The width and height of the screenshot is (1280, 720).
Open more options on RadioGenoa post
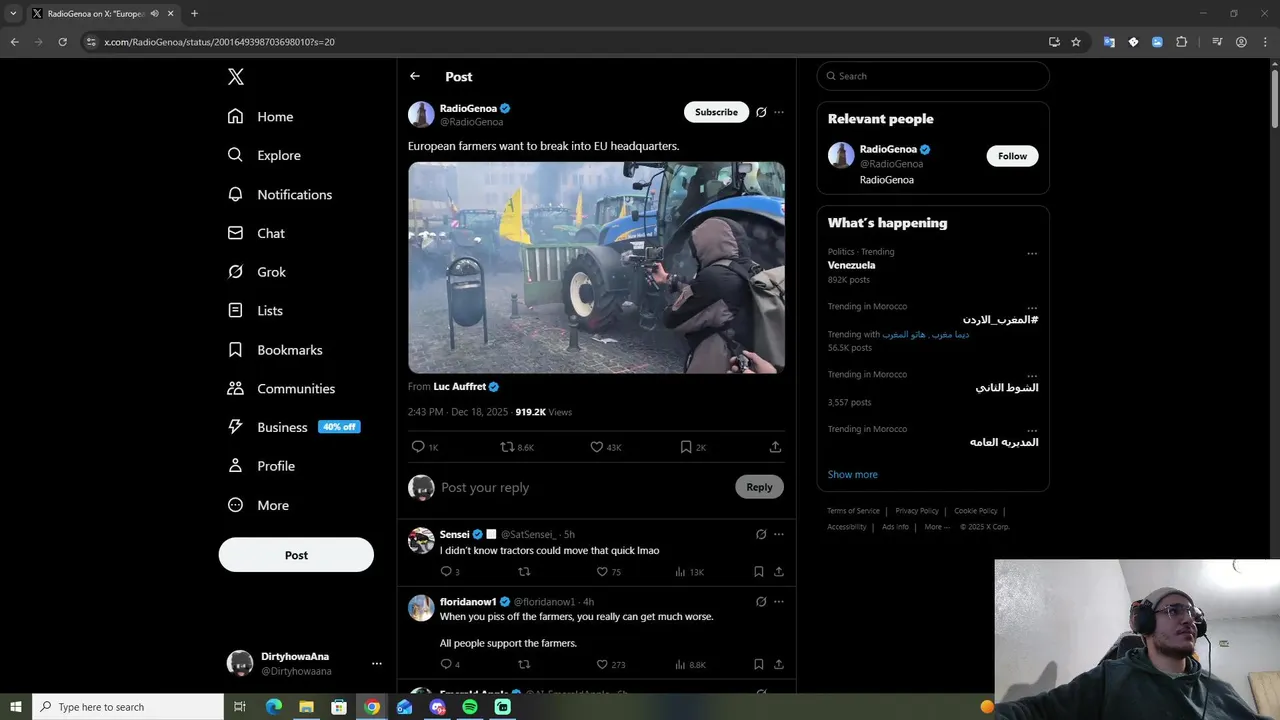tap(779, 112)
